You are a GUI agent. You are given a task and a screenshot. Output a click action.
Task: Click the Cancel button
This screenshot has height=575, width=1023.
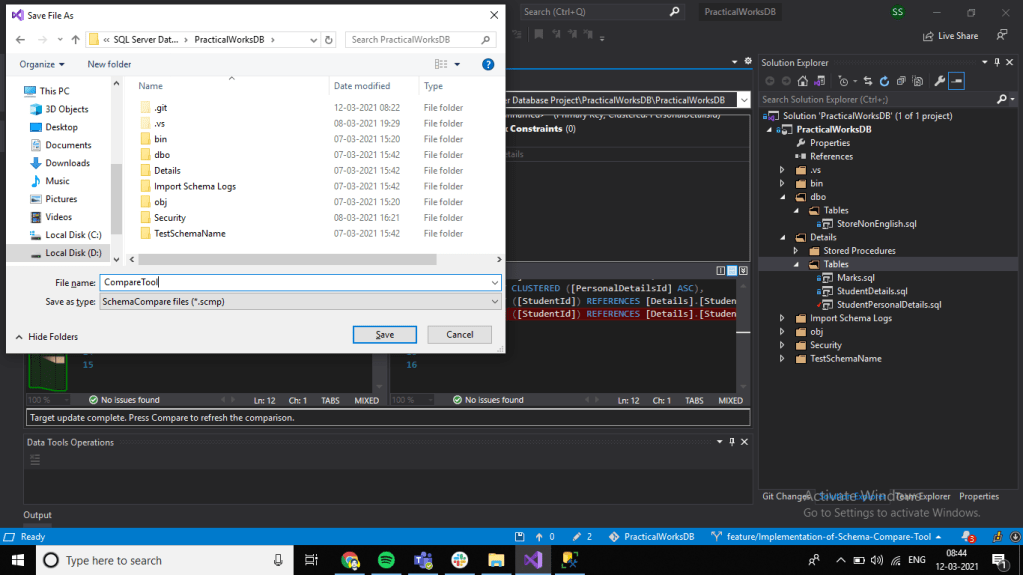click(x=459, y=334)
